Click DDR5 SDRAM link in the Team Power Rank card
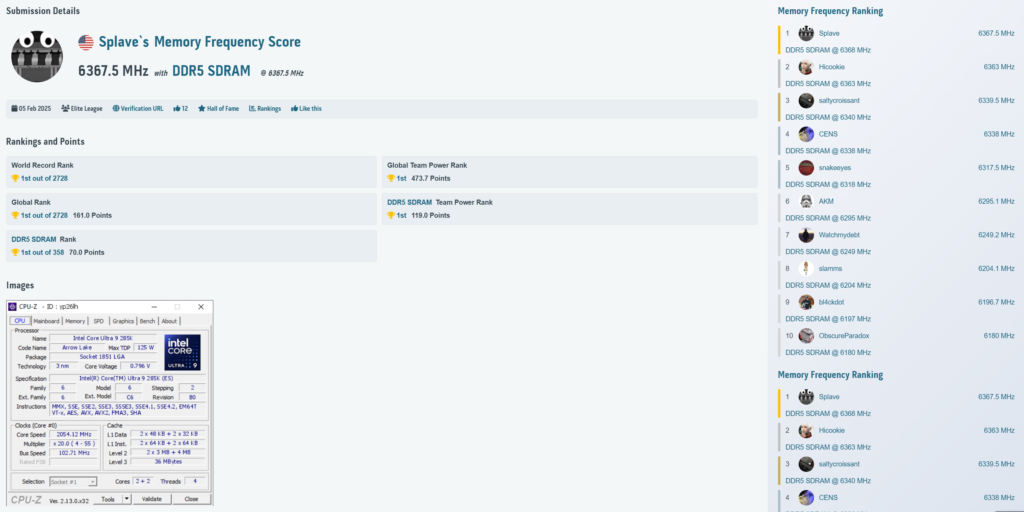Viewport: 1024px width, 512px height. pos(409,202)
